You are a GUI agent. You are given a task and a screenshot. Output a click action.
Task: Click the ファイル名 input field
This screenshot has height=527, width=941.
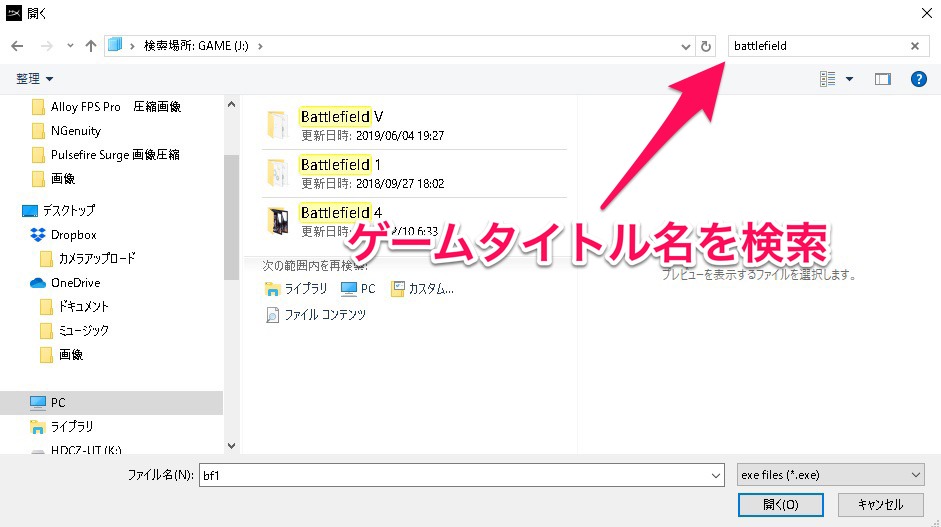454,475
